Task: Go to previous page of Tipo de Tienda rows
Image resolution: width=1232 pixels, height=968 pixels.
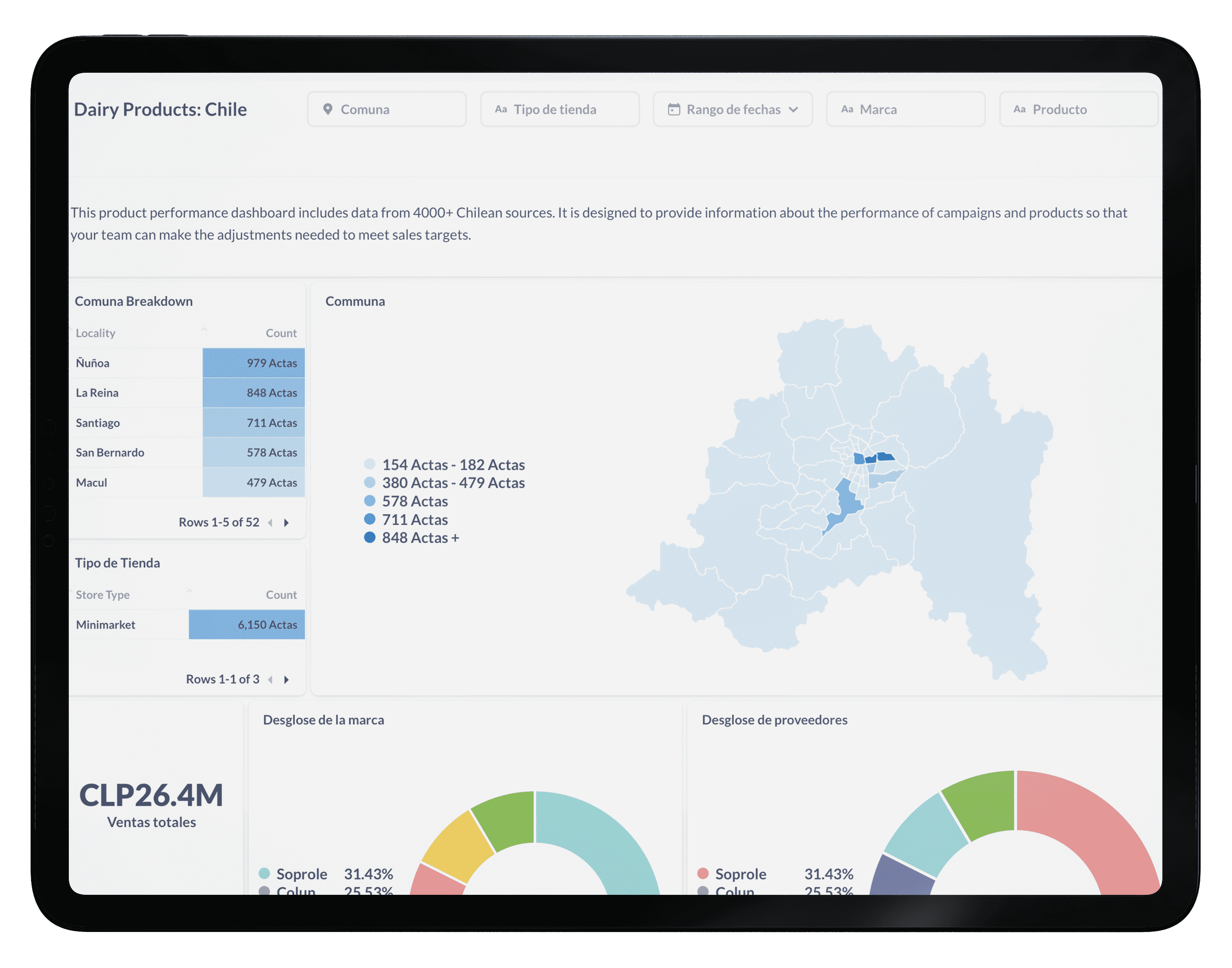Action: [270, 680]
